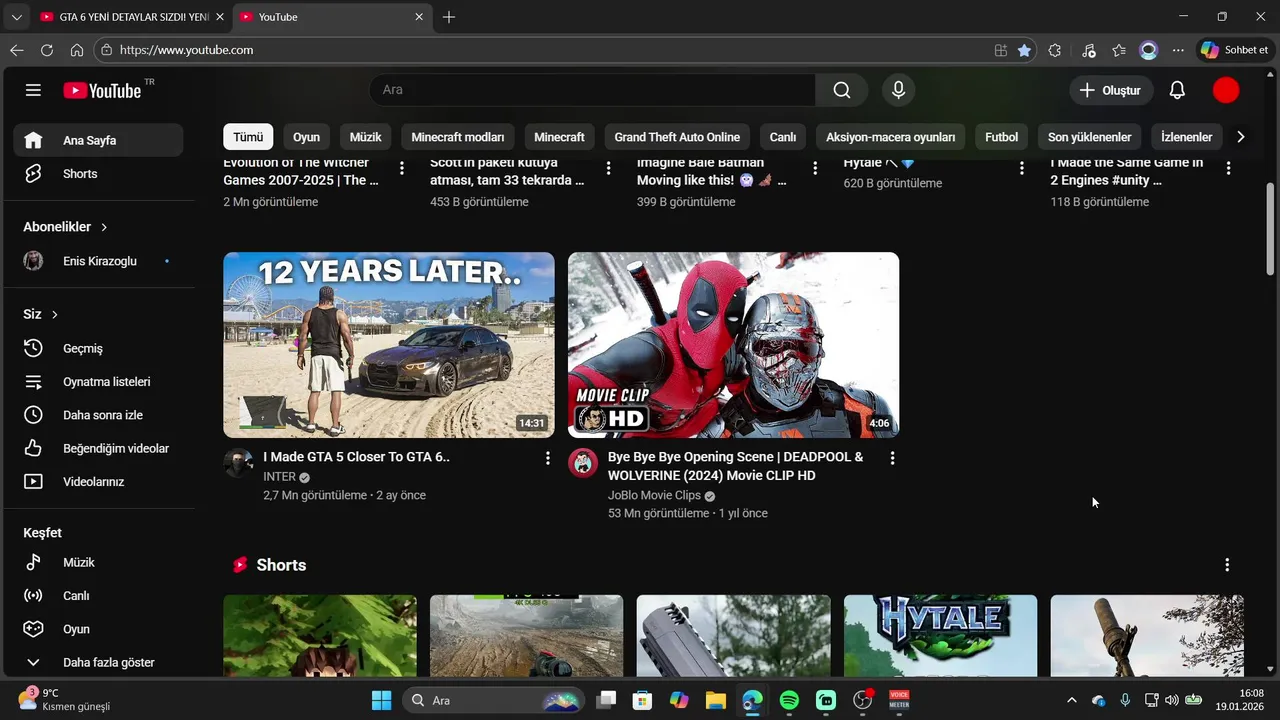The width and height of the screenshot is (1280, 720).
Task: Click the search magnifier button
Action: point(842,90)
